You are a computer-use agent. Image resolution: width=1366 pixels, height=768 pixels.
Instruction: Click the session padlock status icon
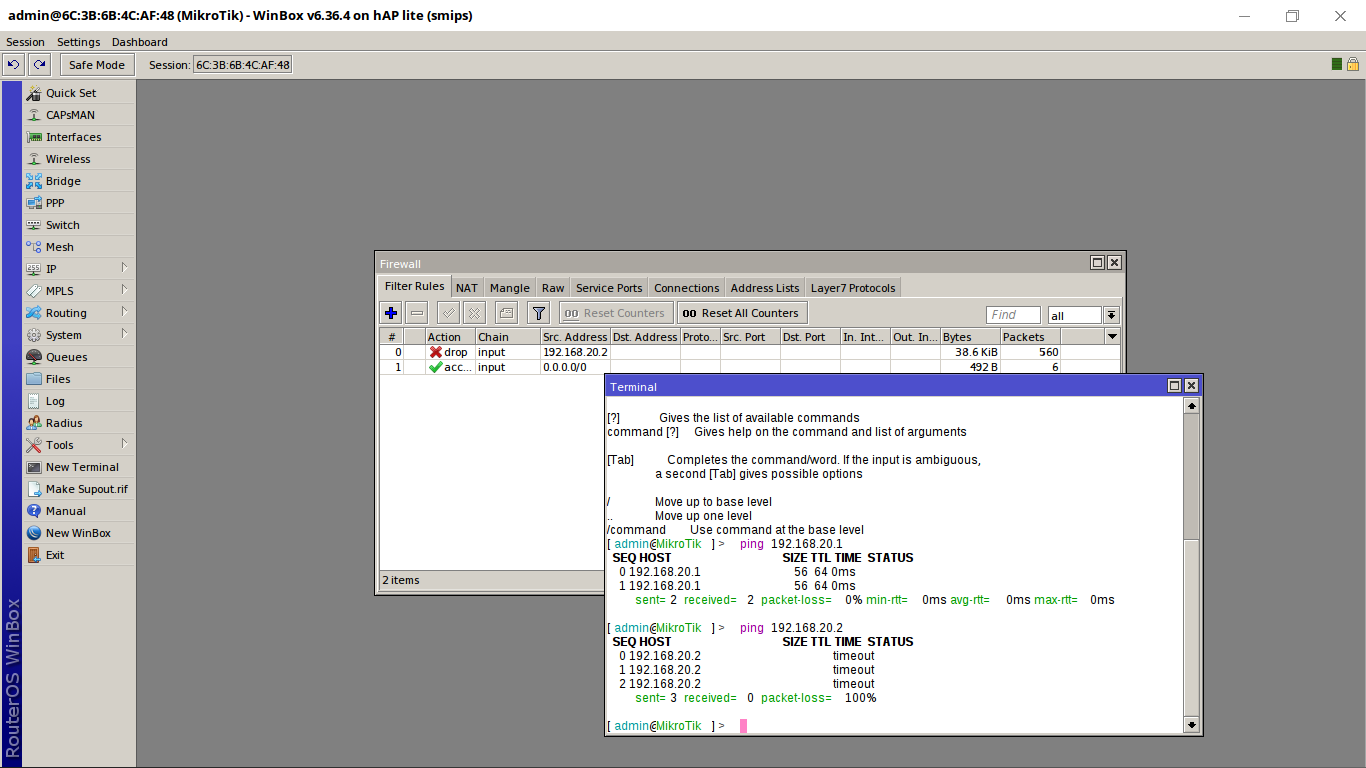(1353, 64)
